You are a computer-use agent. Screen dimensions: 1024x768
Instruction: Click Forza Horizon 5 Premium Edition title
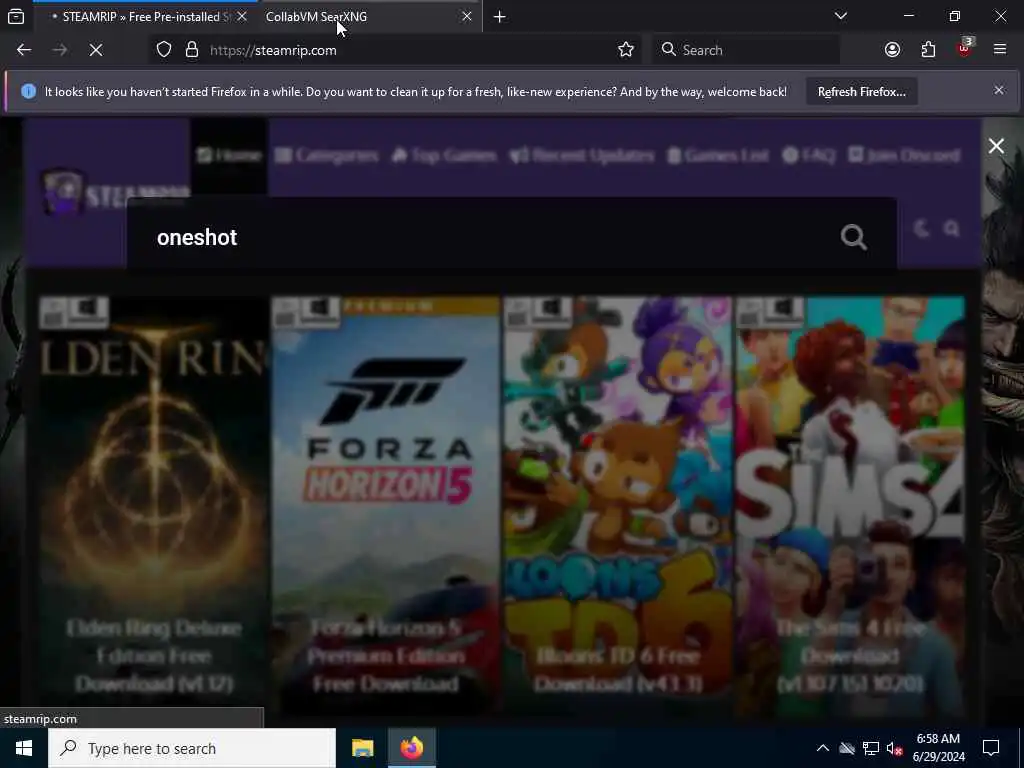(x=386, y=656)
